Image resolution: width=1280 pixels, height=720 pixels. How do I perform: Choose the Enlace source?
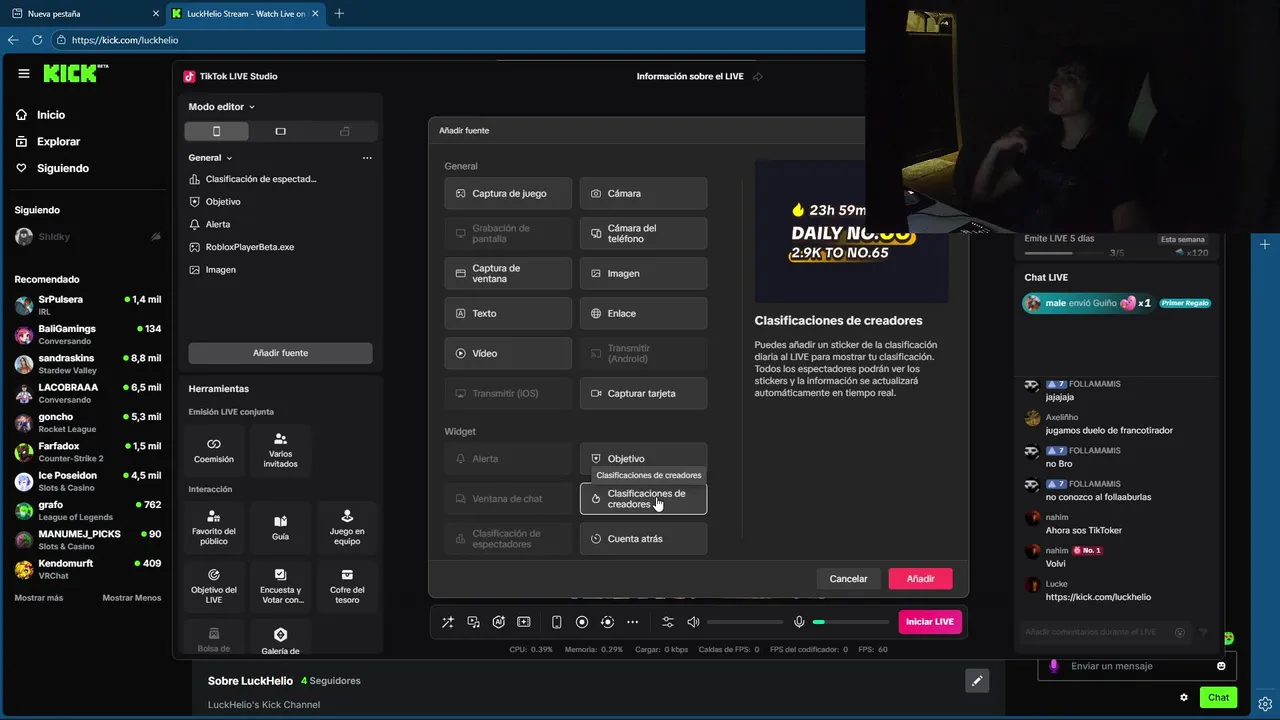[x=643, y=313]
